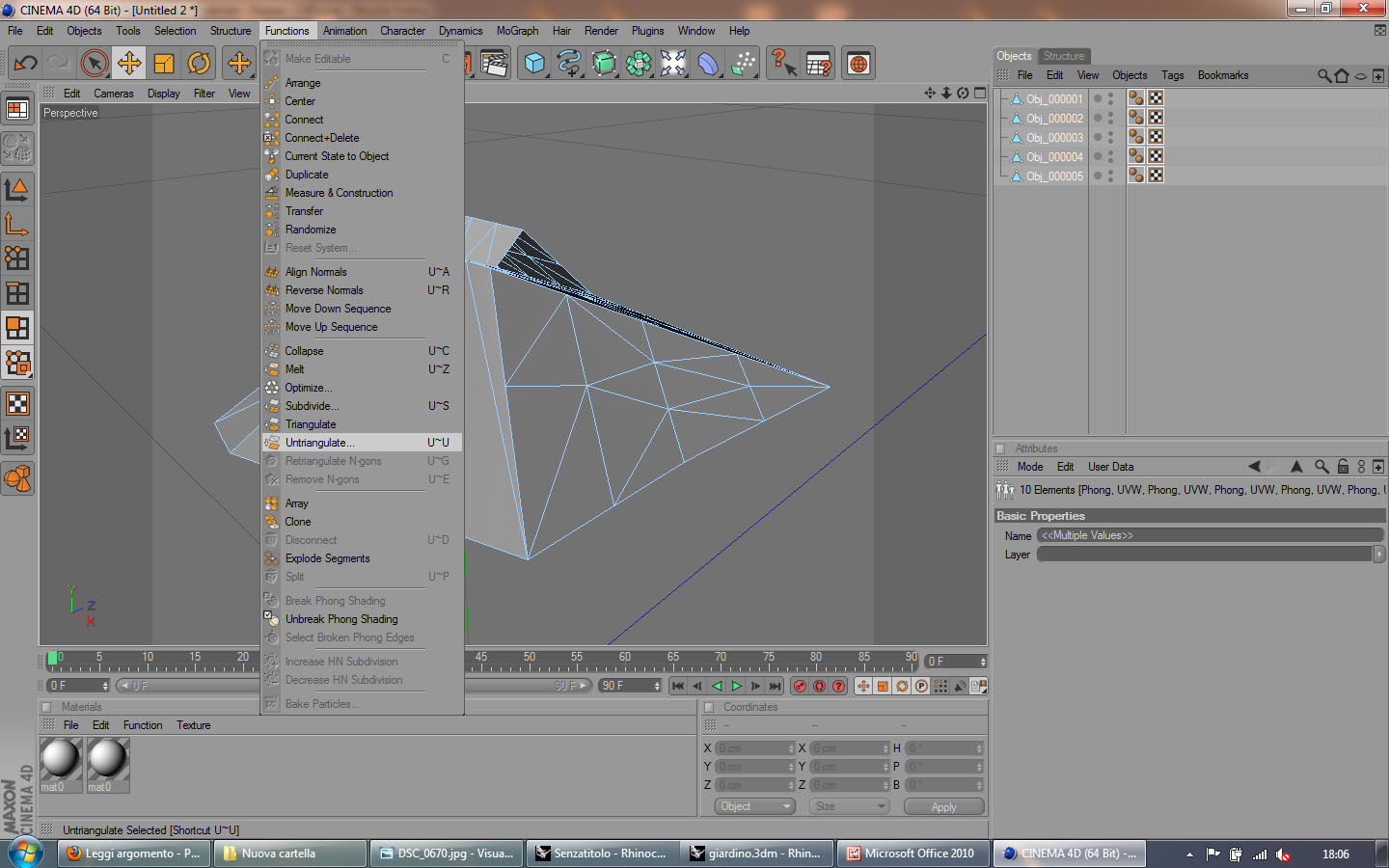Click the 90 F end frame stepper

[x=657, y=686]
